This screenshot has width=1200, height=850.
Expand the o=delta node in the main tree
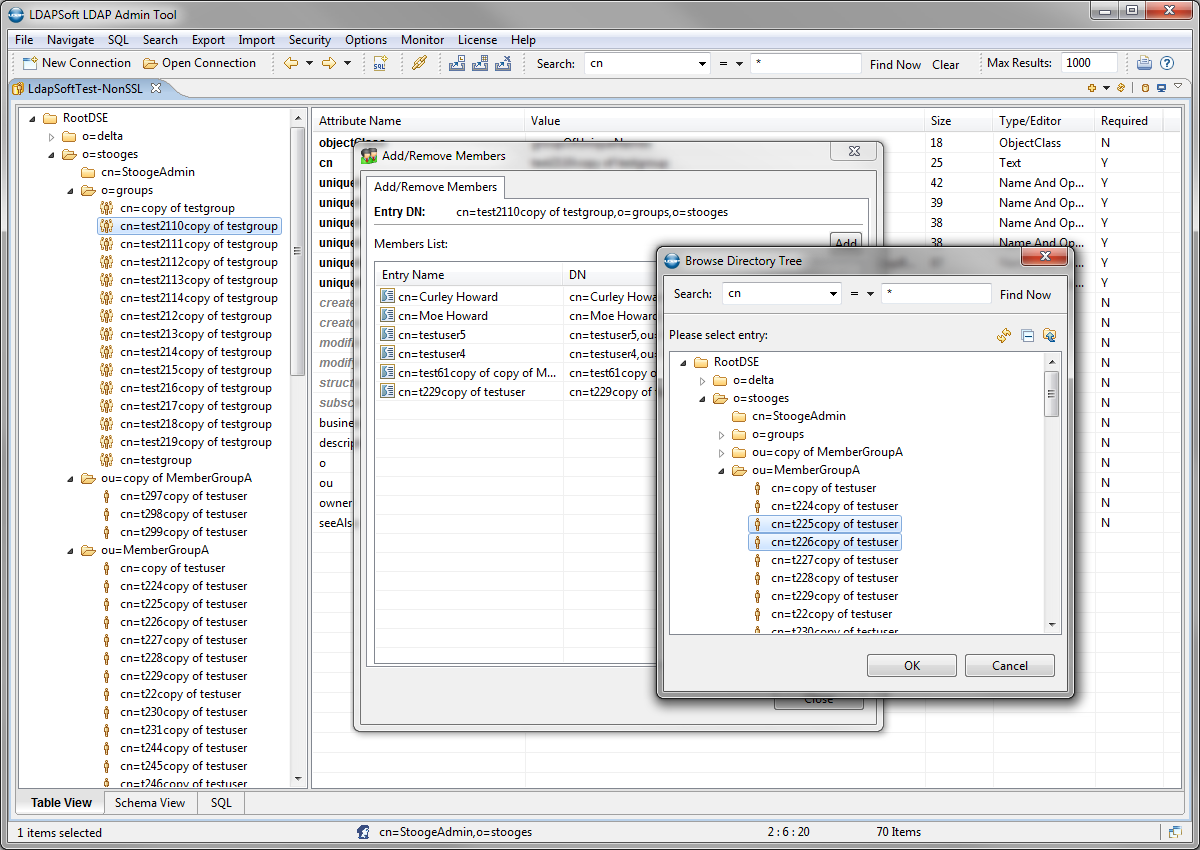click(x=52, y=136)
